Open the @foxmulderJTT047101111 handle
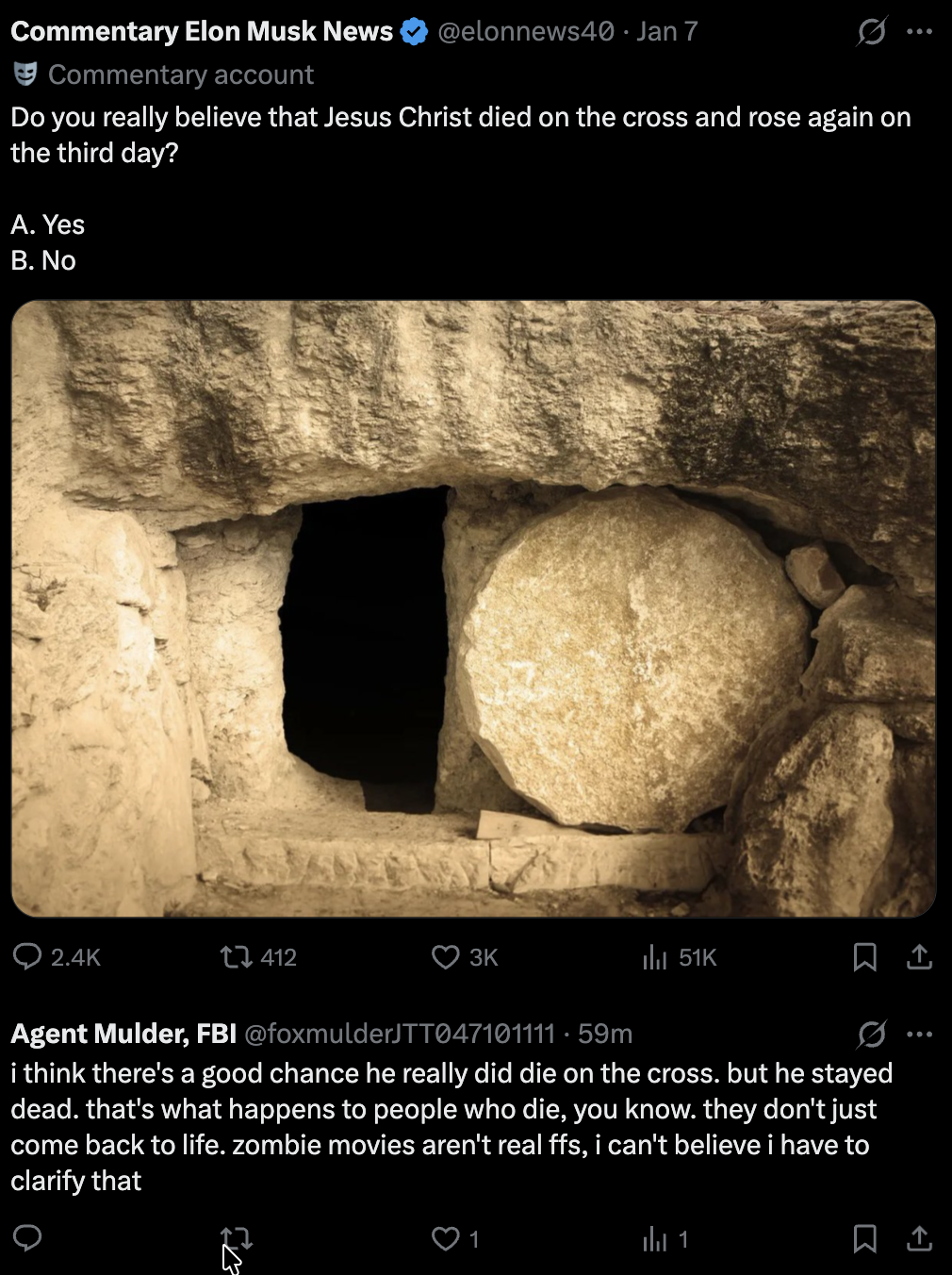 [400, 1034]
